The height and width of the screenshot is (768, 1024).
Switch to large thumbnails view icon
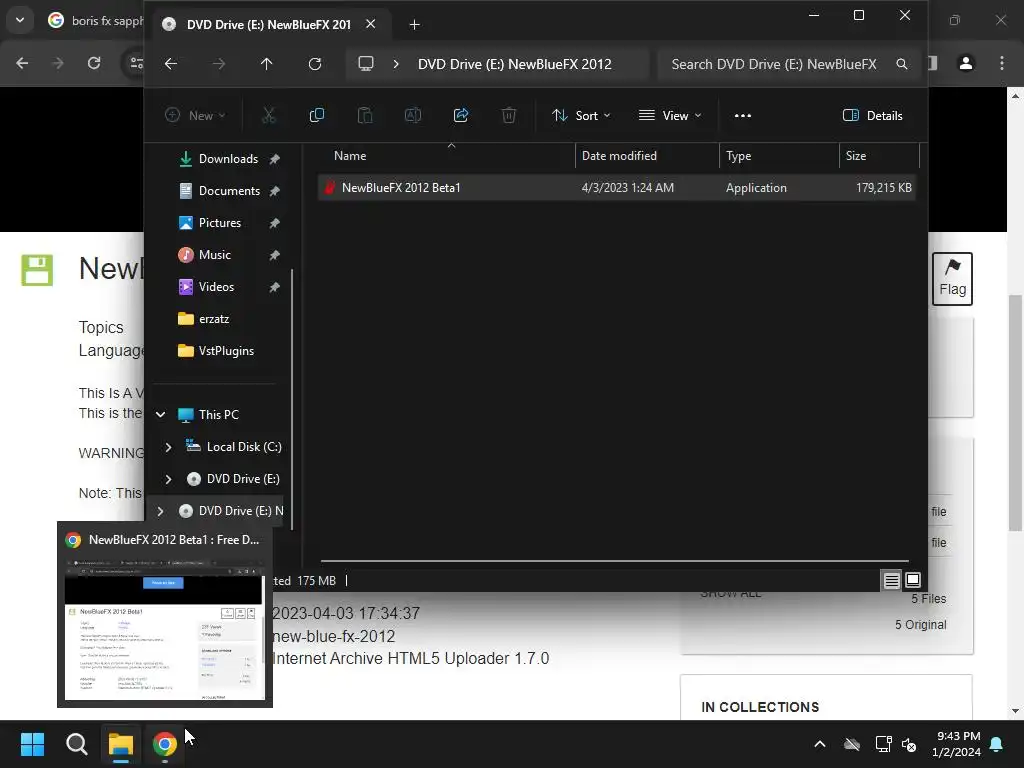coord(912,580)
